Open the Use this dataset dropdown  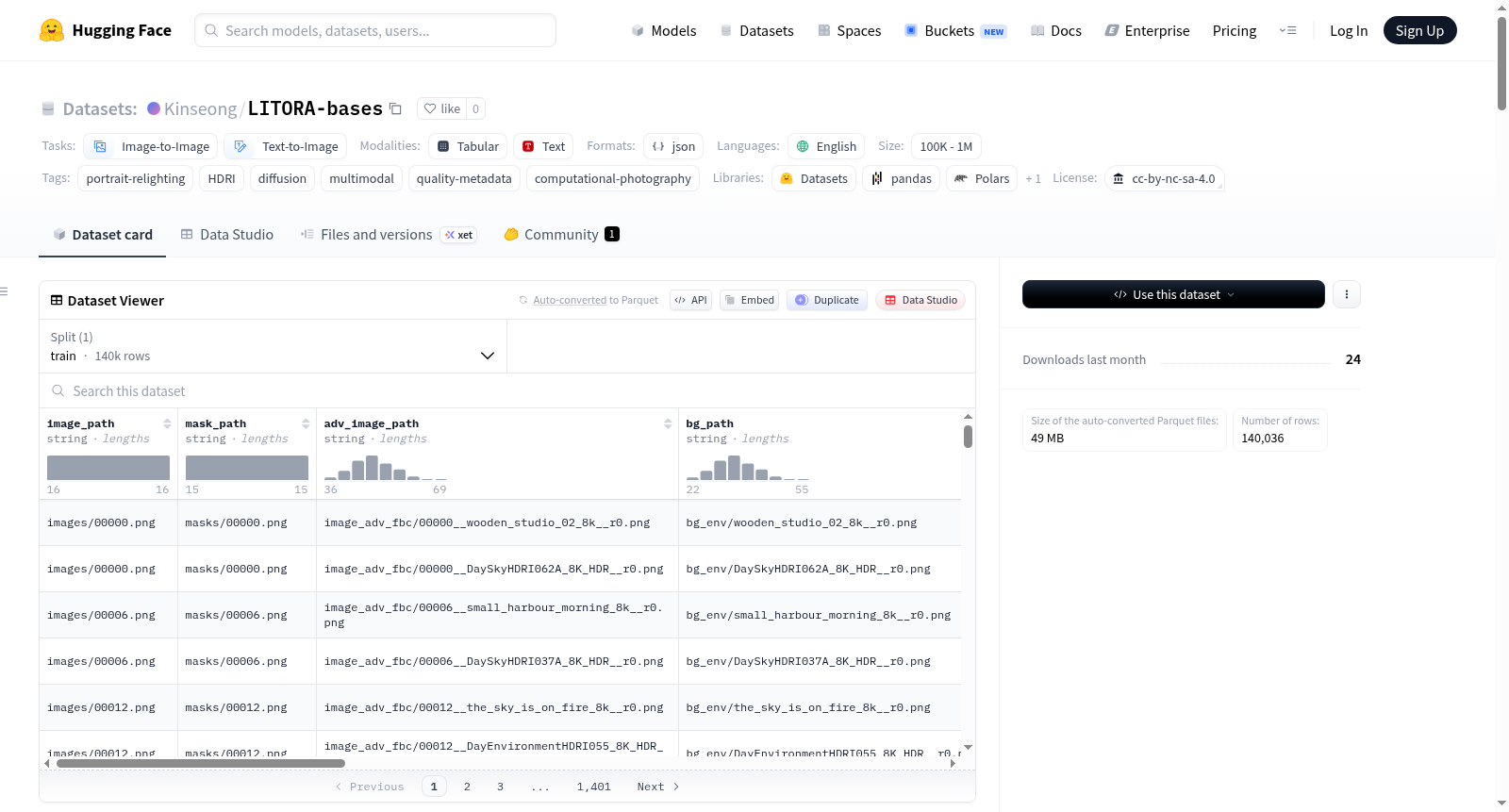click(1173, 294)
